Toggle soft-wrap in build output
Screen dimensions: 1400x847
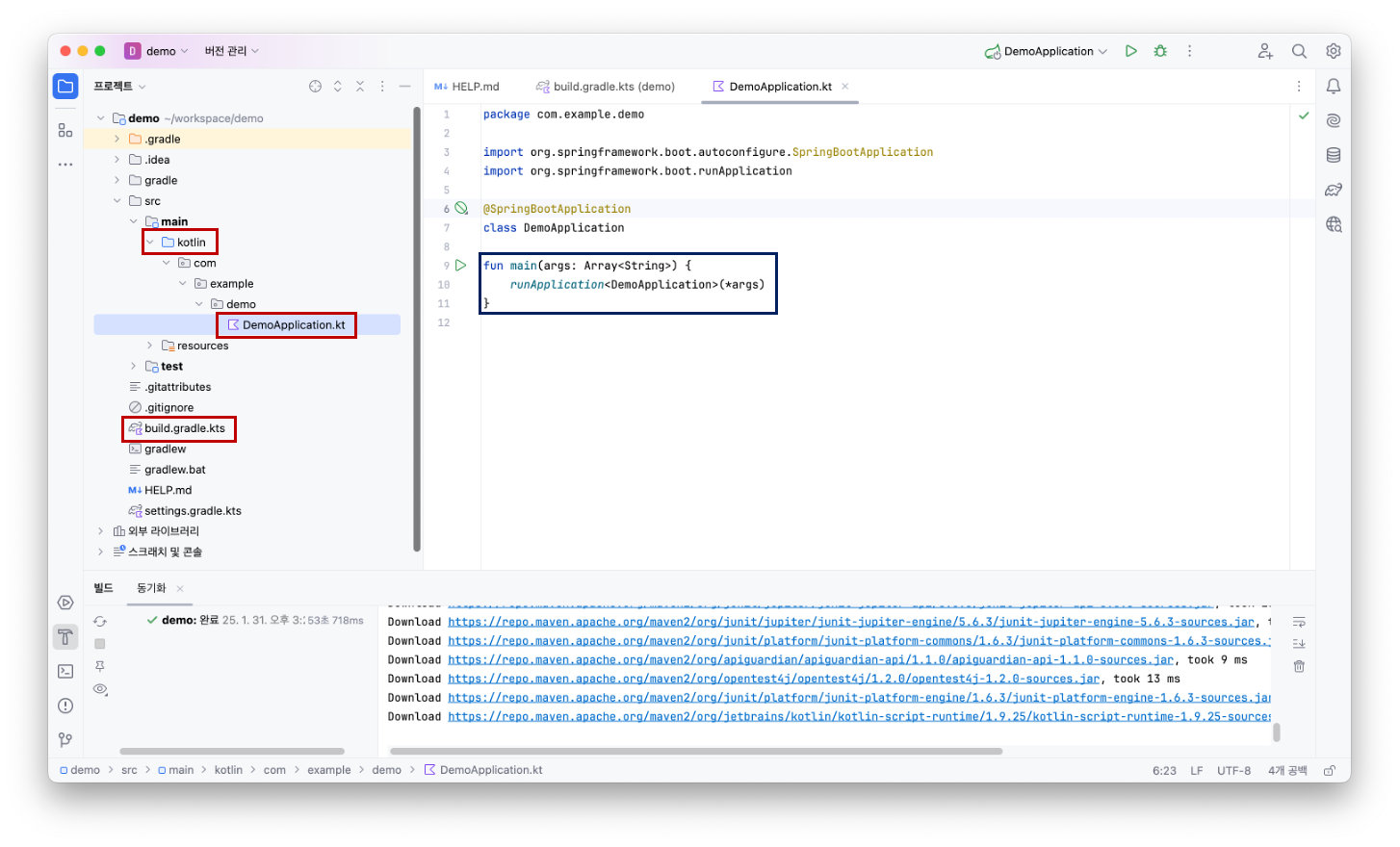tap(1299, 622)
